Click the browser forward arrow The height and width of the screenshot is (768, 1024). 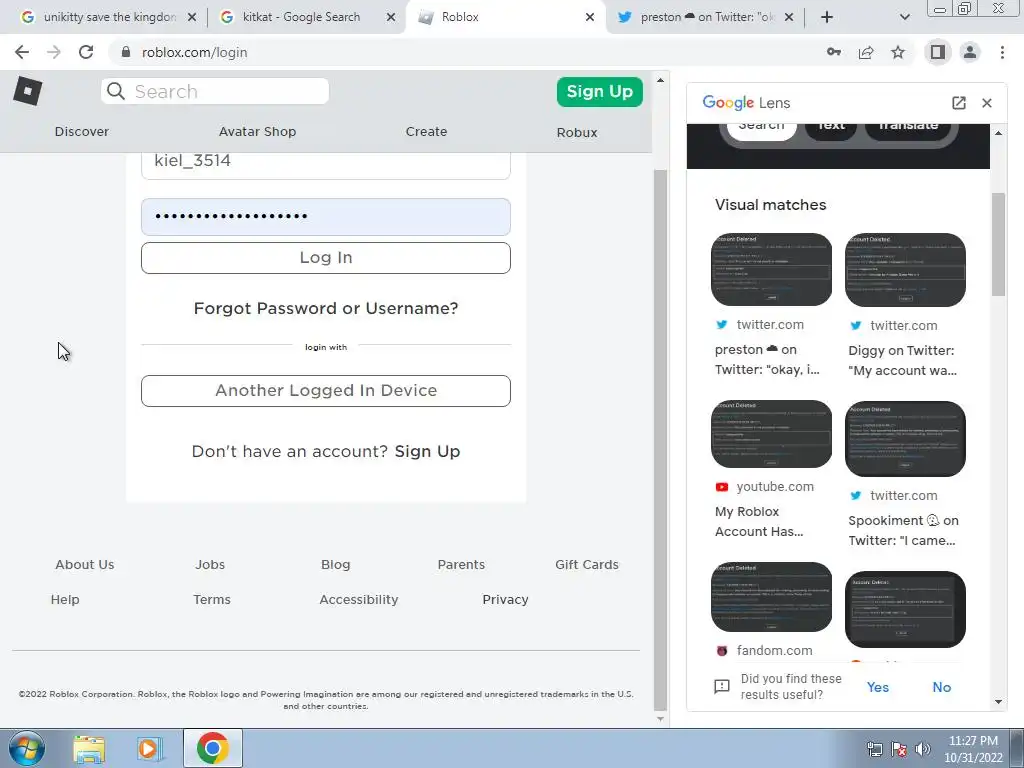[x=54, y=52]
